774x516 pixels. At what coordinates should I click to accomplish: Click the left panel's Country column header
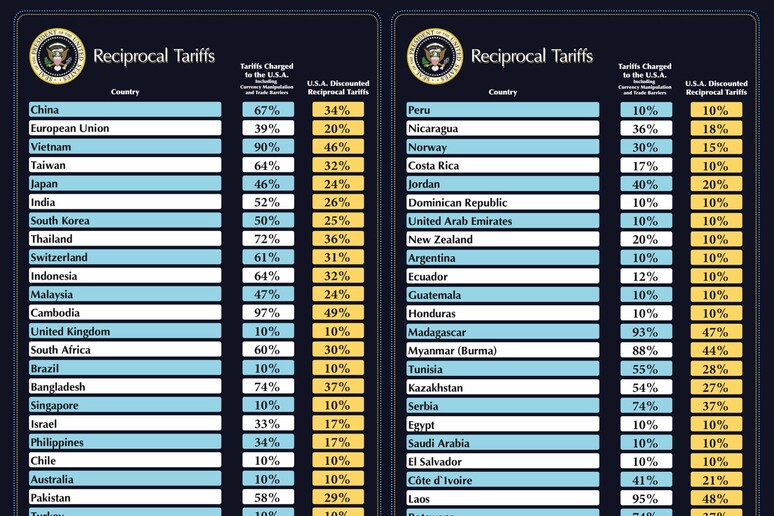(125, 92)
